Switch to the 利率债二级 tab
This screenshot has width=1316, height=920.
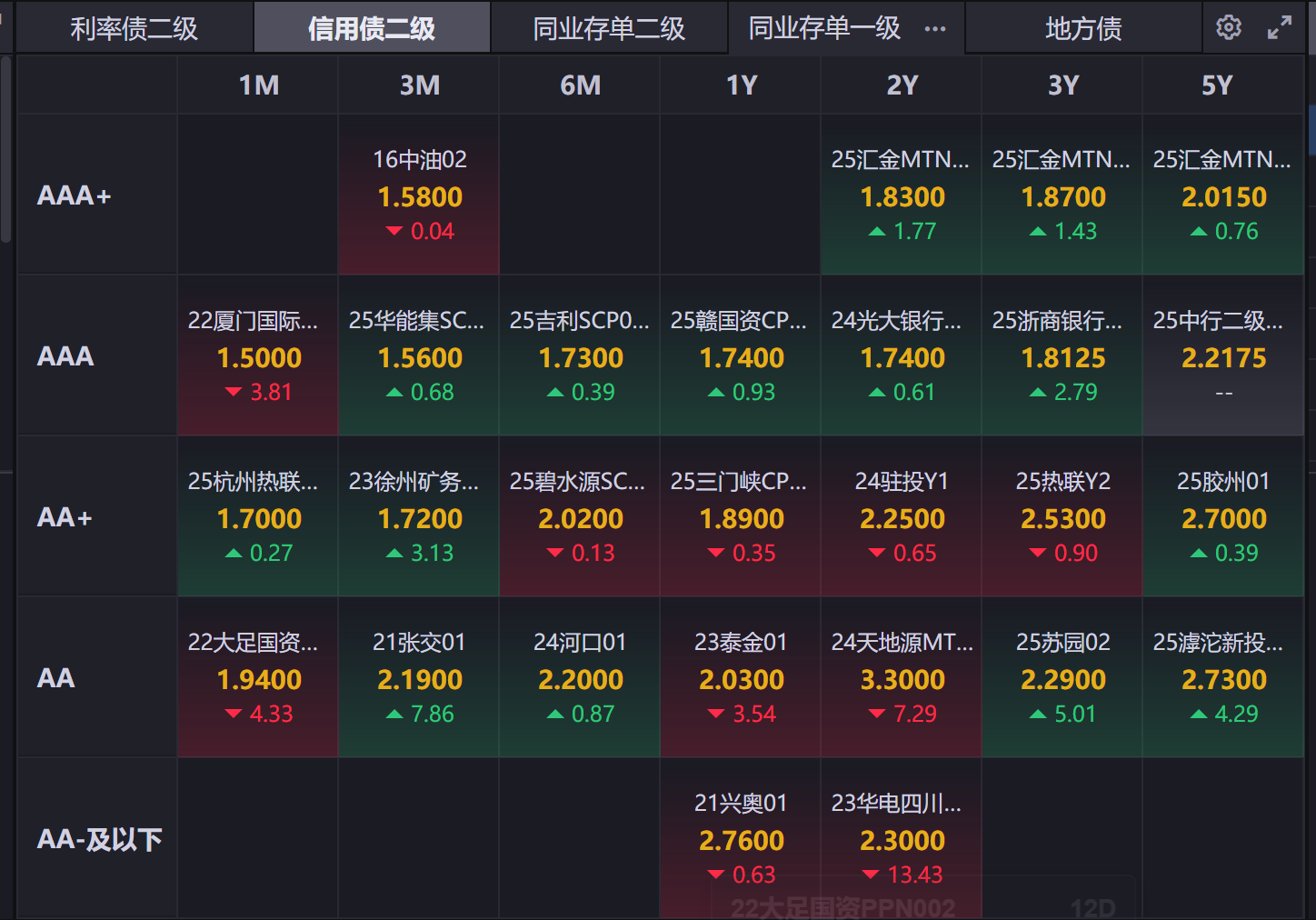(x=135, y=29)
